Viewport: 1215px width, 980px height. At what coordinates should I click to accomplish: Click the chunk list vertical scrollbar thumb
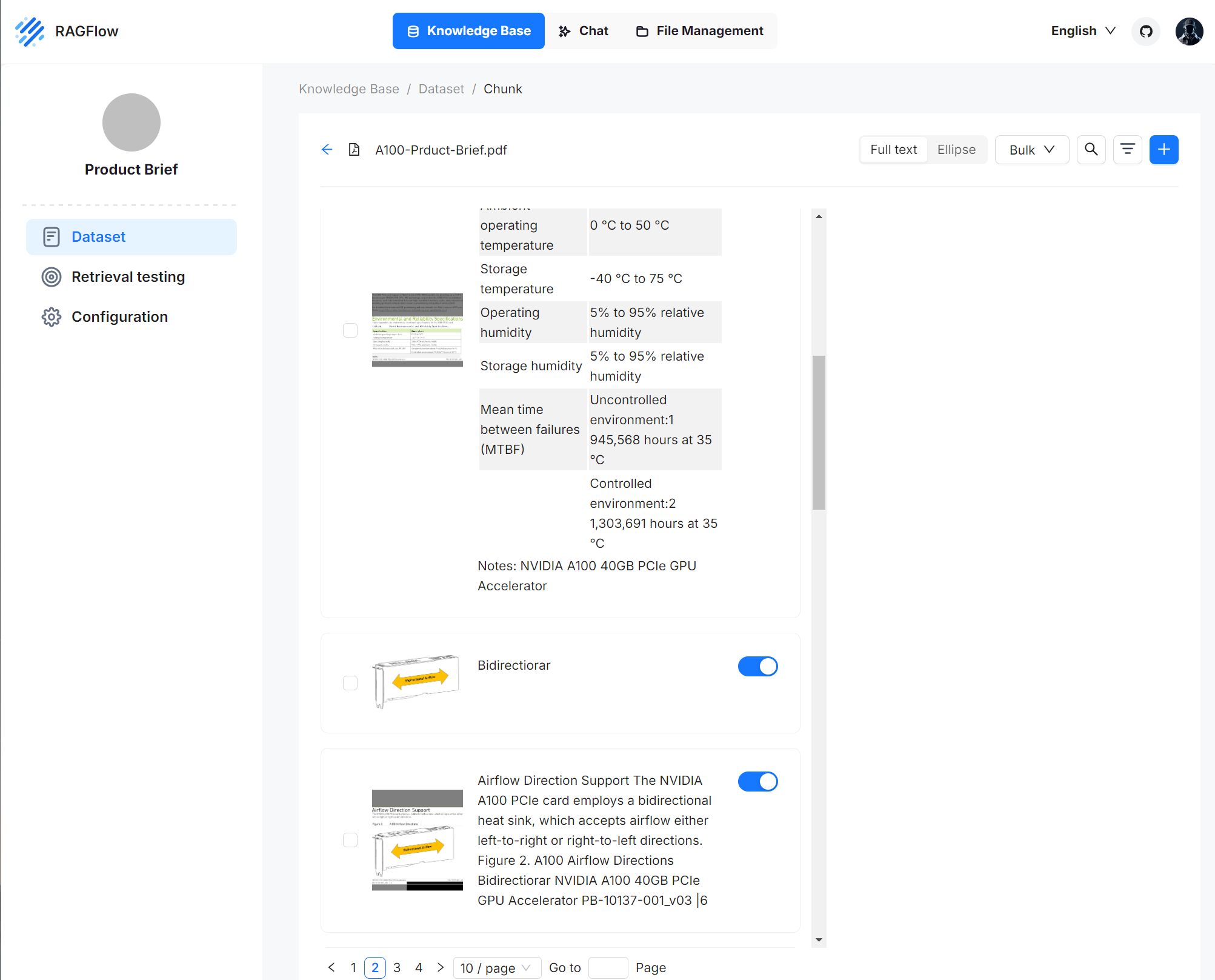819,433
